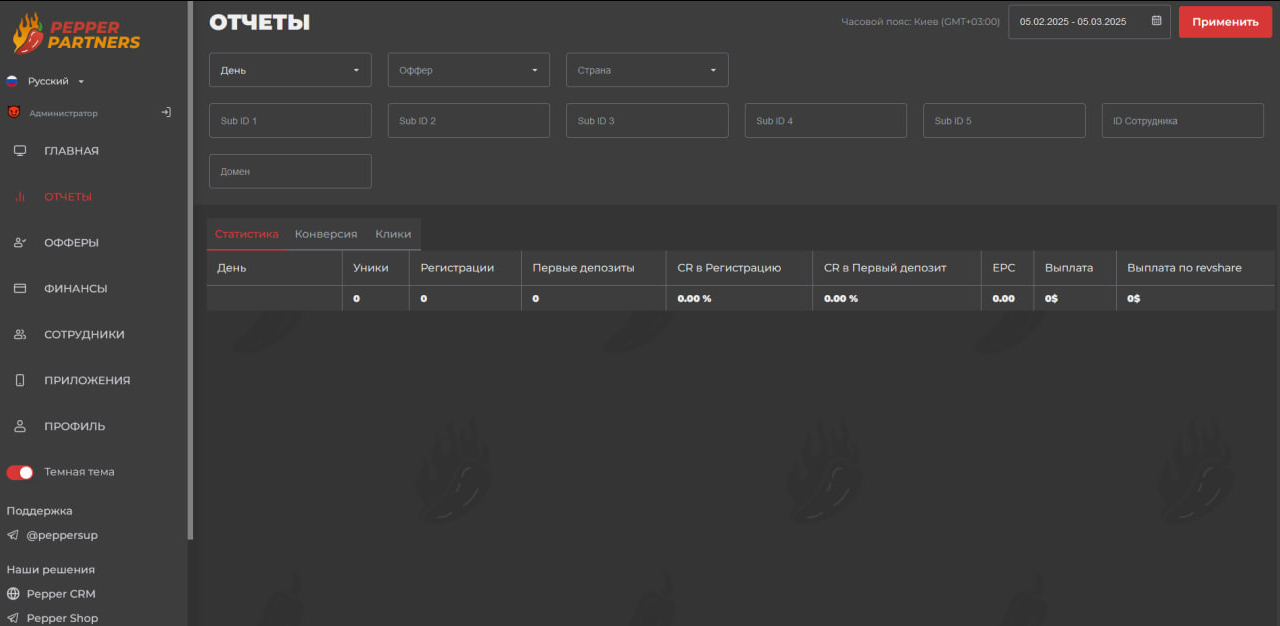1280x626 pixels.
Task: Click the calendar icon in date range field
Action: tap(1156, 21)
